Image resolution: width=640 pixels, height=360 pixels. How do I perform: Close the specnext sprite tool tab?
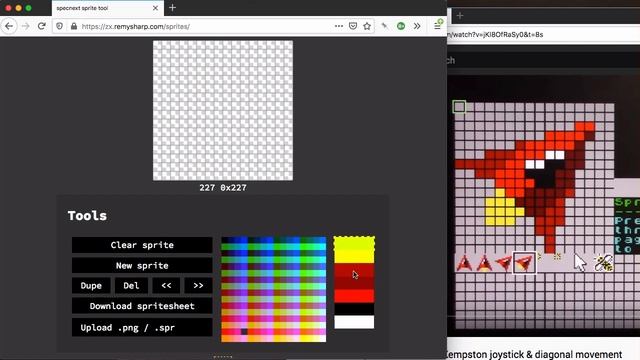(x=155, y=8)
